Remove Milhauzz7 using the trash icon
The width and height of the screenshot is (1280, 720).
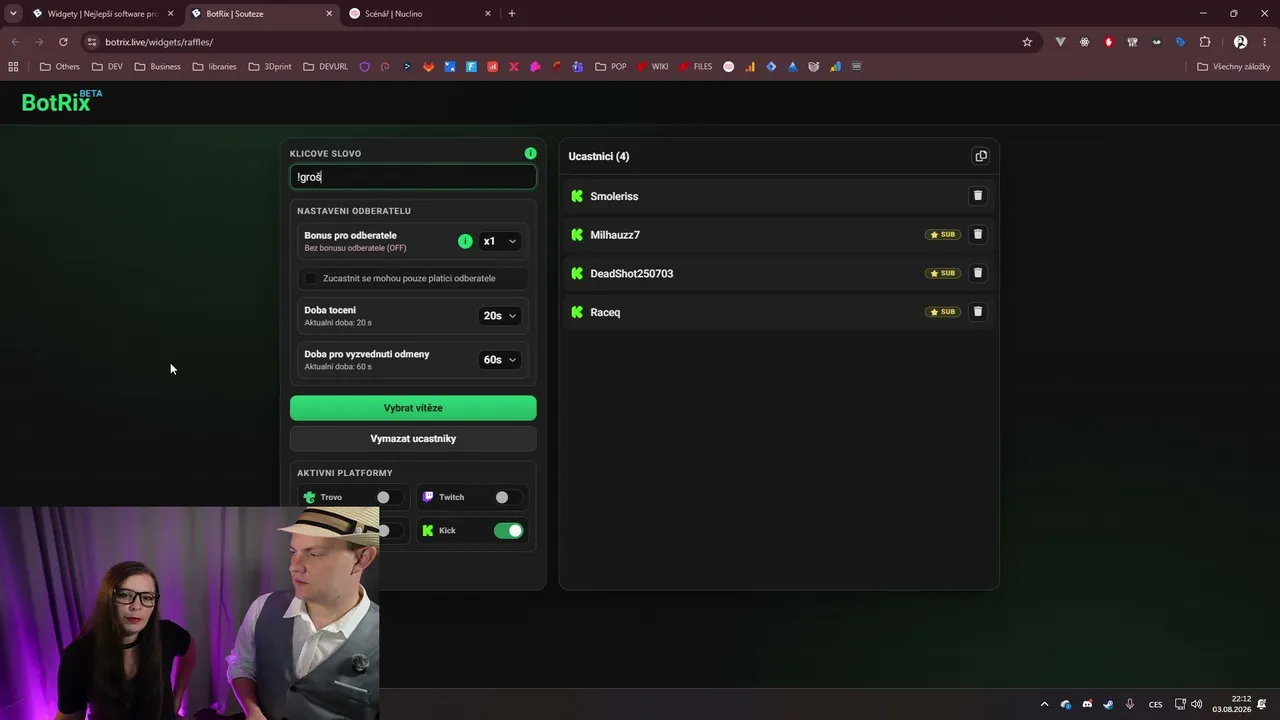(x=978, y=234)
